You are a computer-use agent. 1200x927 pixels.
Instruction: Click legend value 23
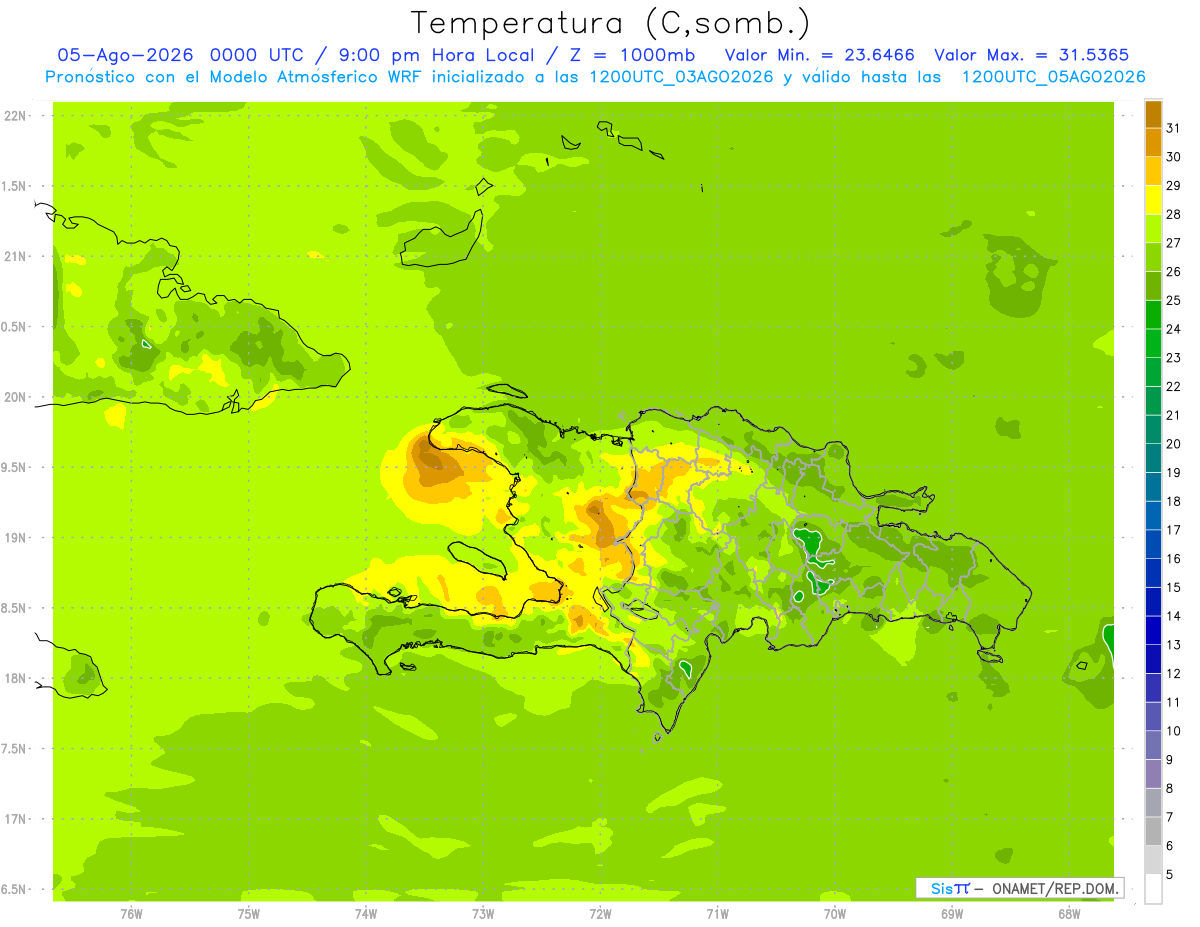tap(1173, 358)
